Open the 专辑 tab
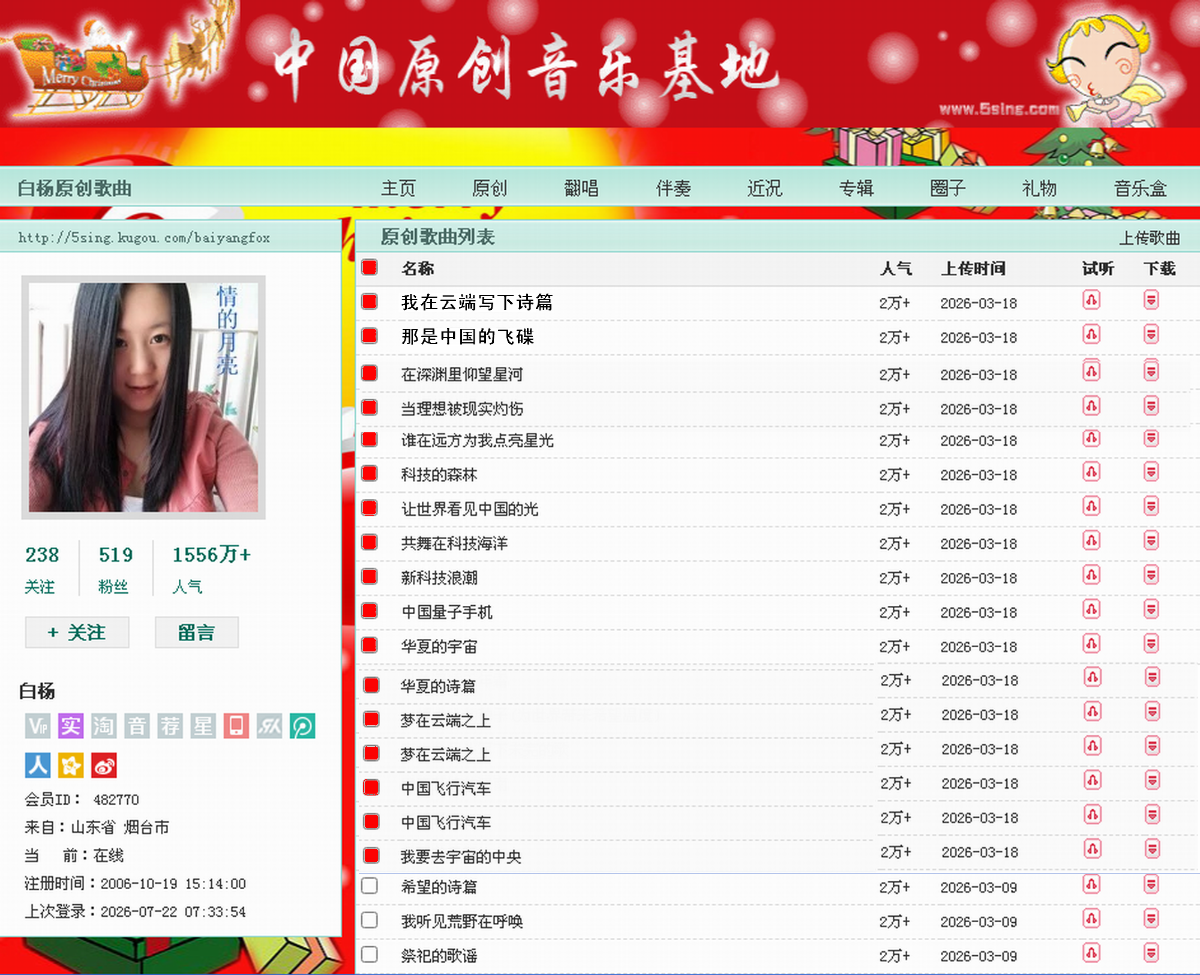Screen dimensions: 1200x975 pyautogui.click(x=856, y=188)
